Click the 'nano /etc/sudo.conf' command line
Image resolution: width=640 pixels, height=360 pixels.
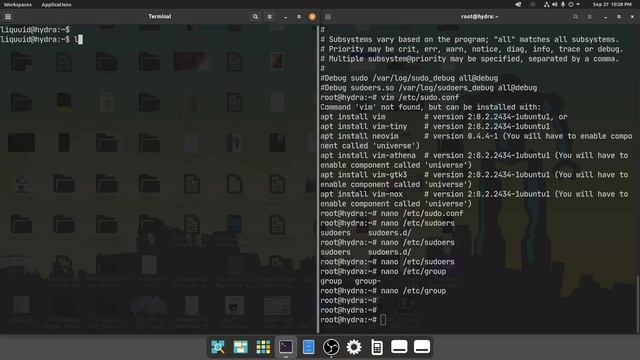[x=392, y=213]
